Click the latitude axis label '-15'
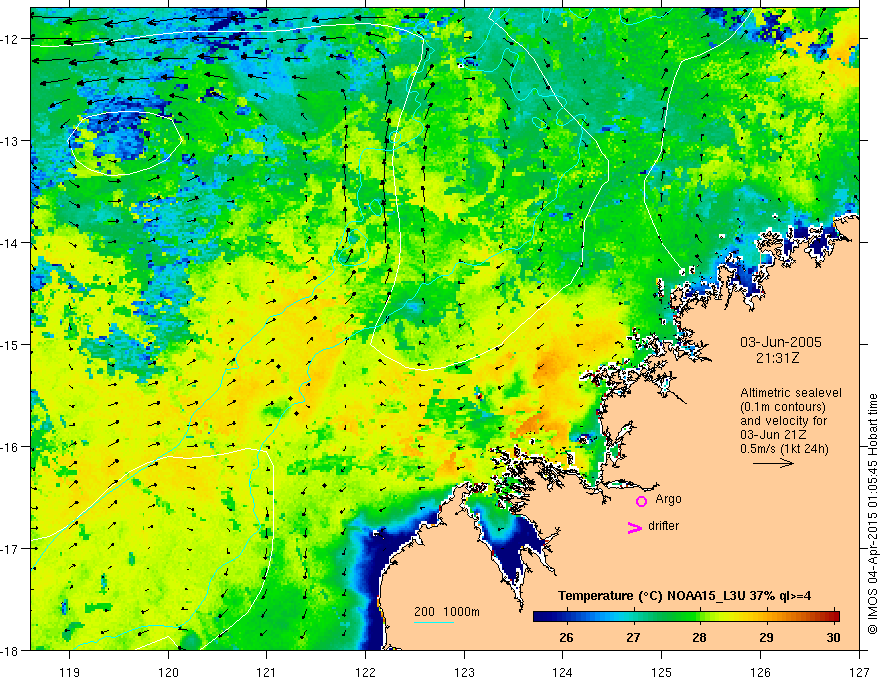880x680 pixels. tap(11, 344)
